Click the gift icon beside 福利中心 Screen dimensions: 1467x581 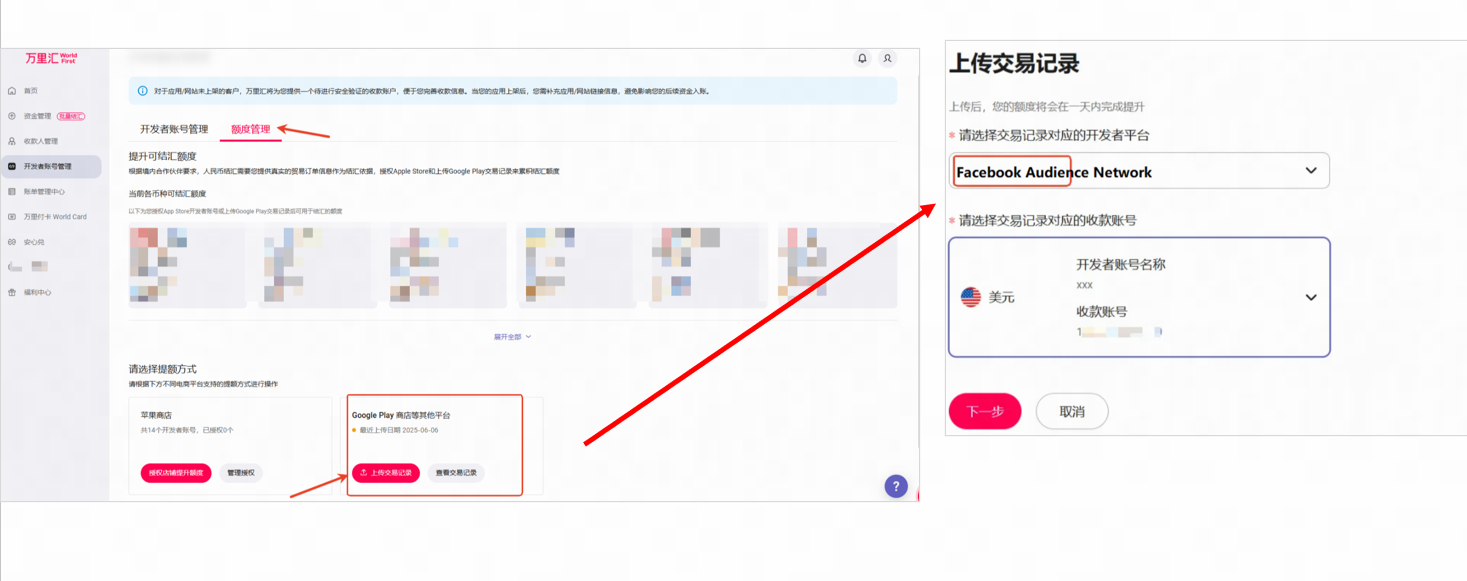pyautogui.click(x=12, y=293)
